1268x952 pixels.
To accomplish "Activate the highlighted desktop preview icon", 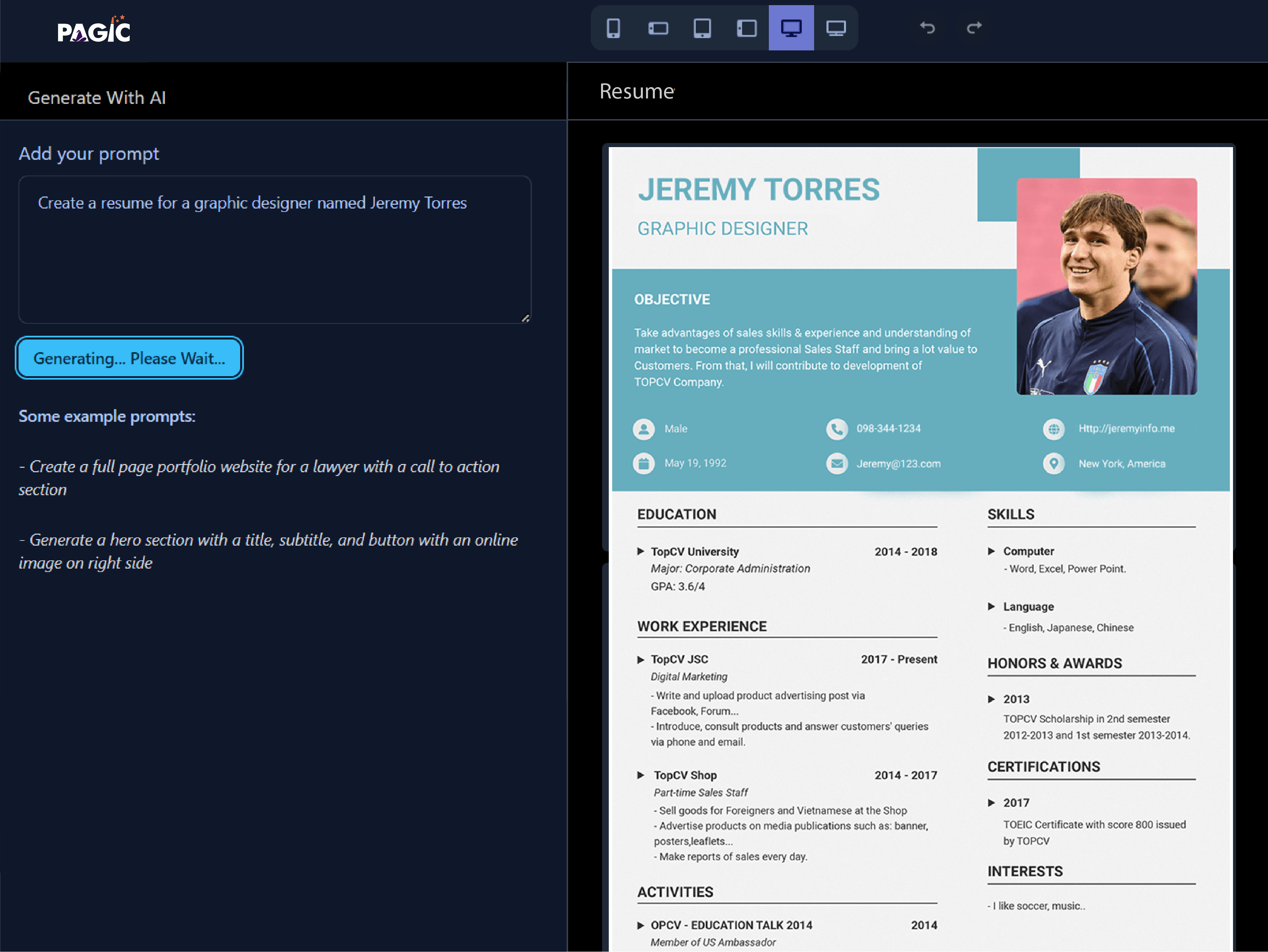I will pos(791,28).
